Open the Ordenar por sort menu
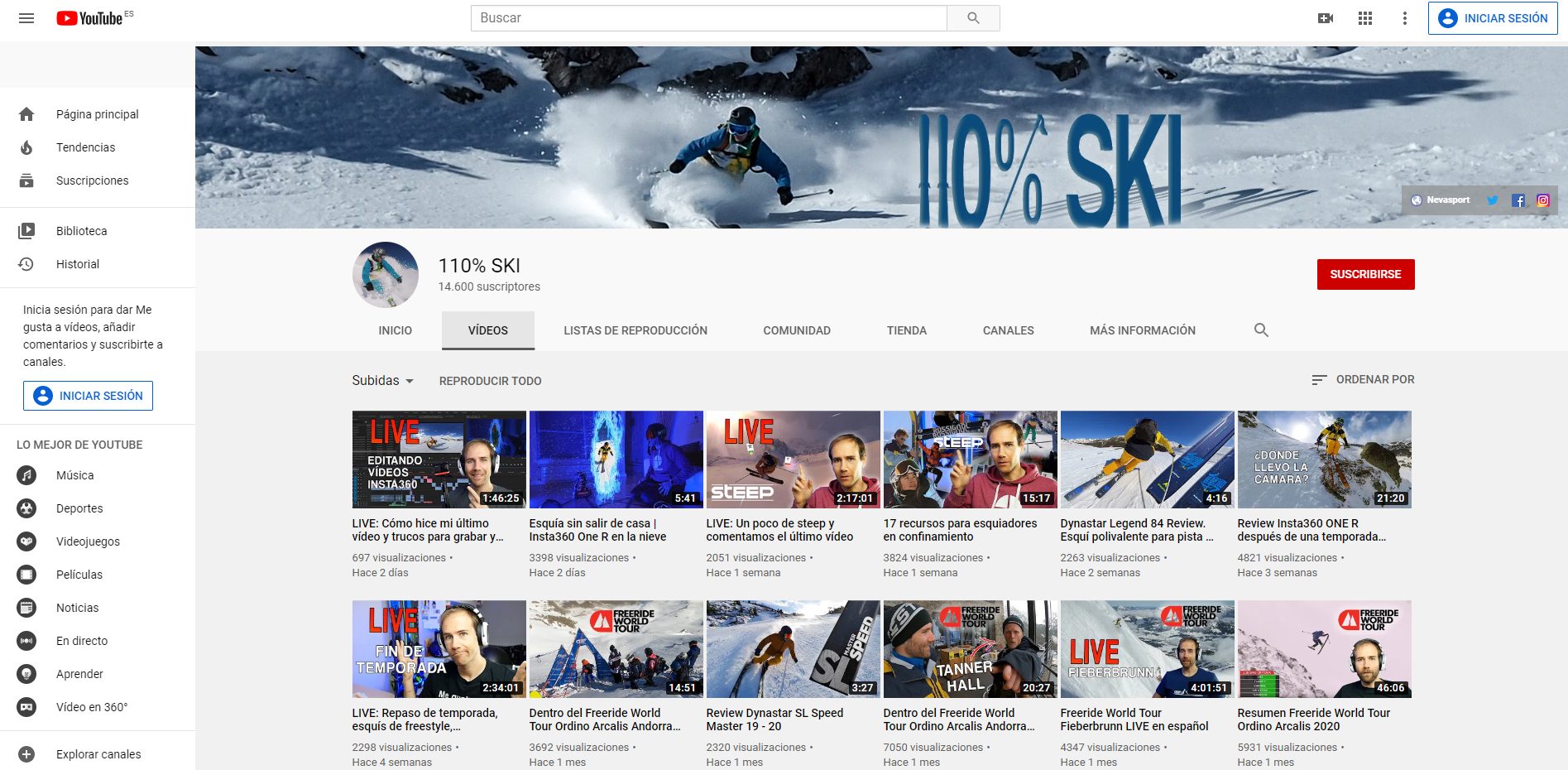 pyautogui.click(x=1363, y=380)
